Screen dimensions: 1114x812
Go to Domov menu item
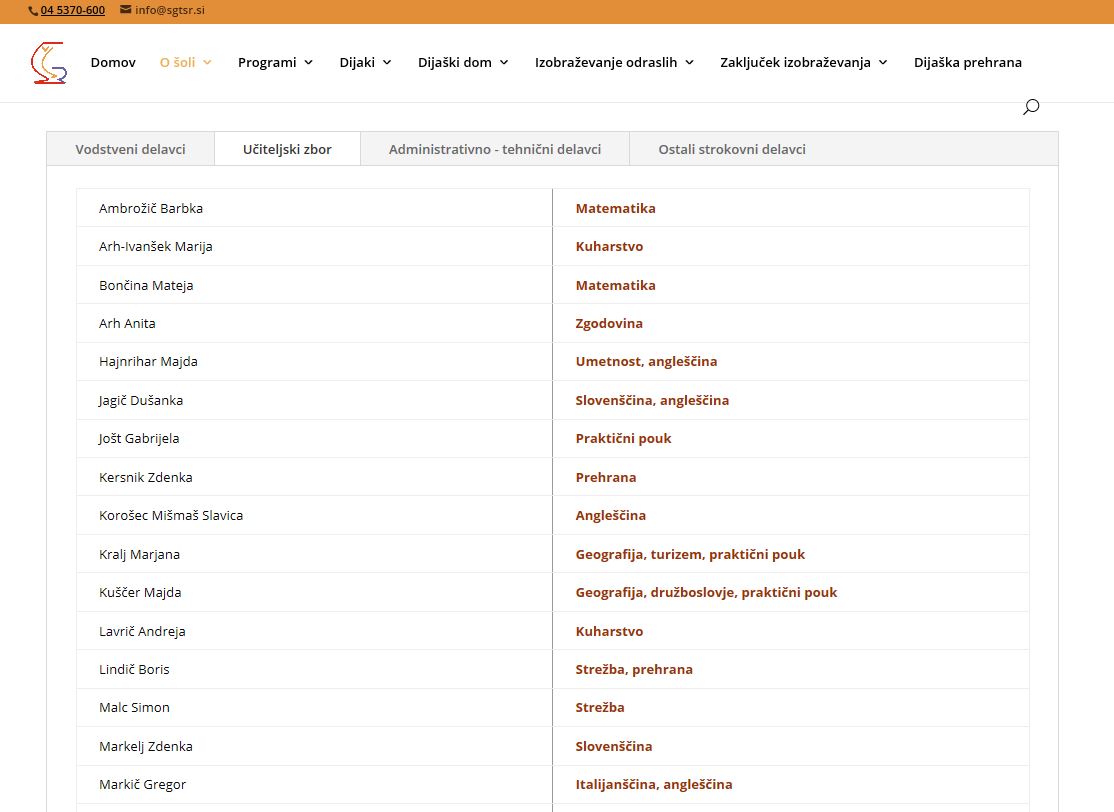[x=113, y=62]
